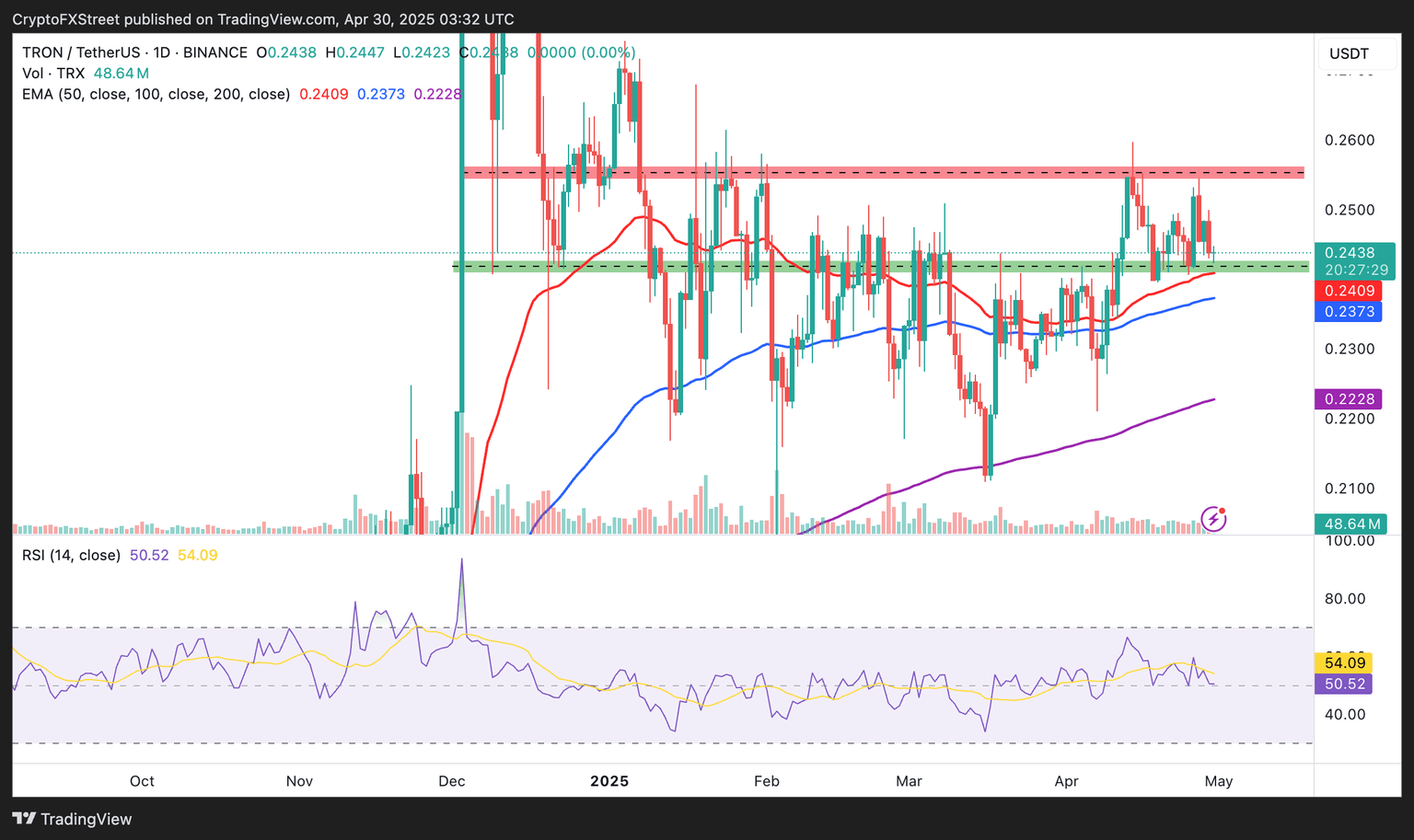Click the May label on time axis
Viewport: 1414px width, 840px height.
pos(1218,781)
